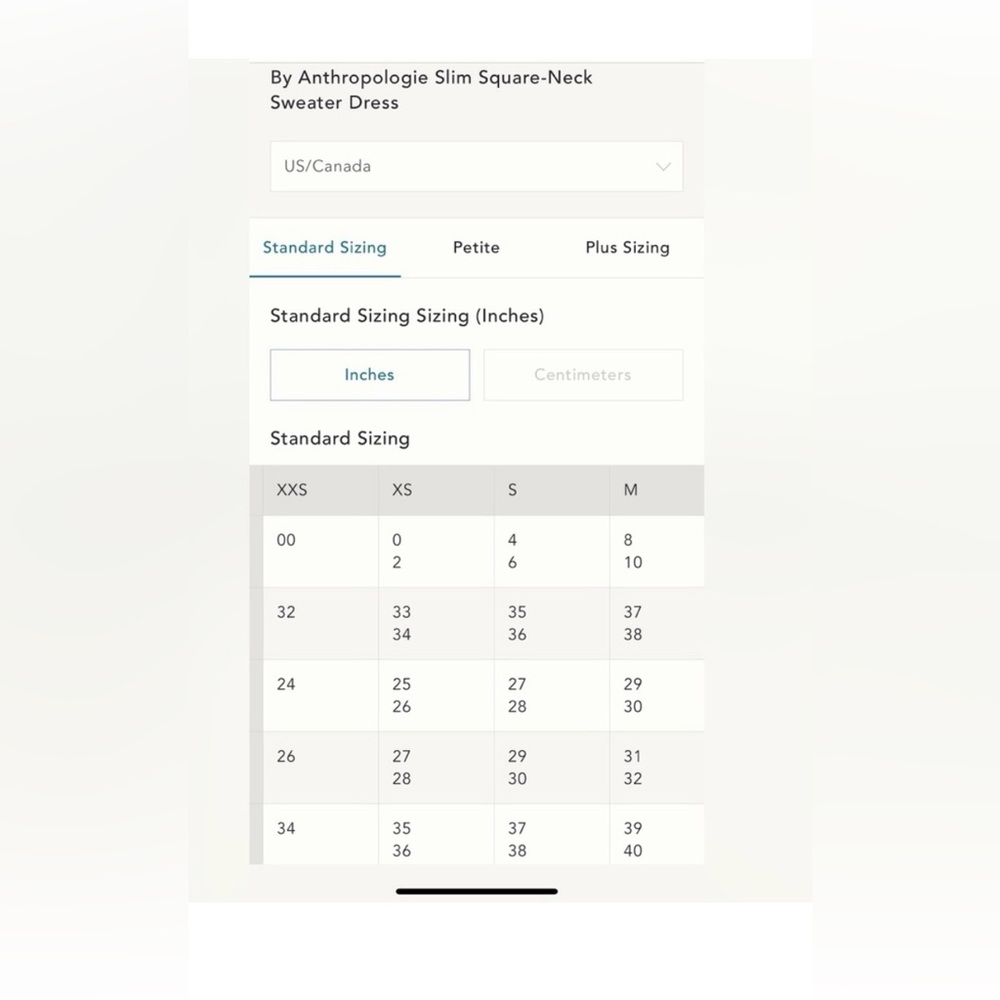Click the 33 34 bust cell under XS

[x=436, y=624]
